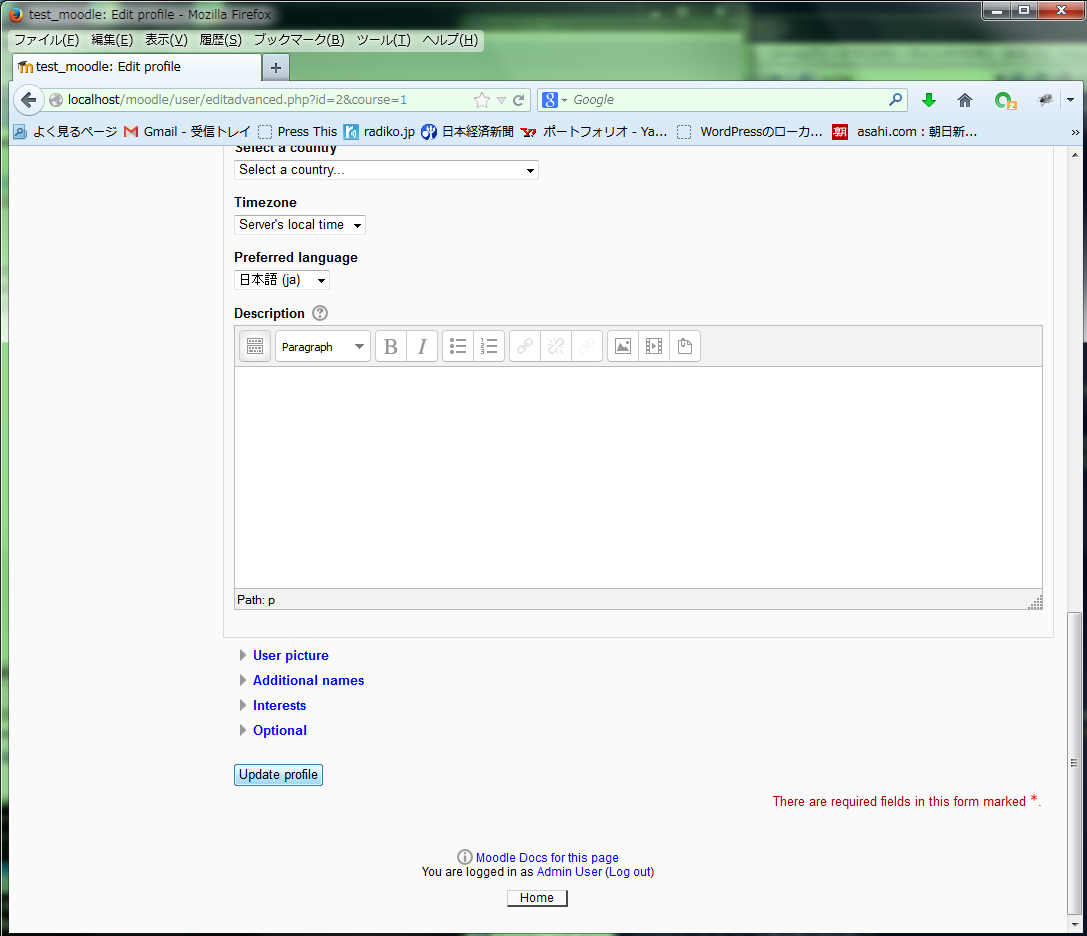
Task: Open the よく見るページ bookmark
Action: (66, 132)
